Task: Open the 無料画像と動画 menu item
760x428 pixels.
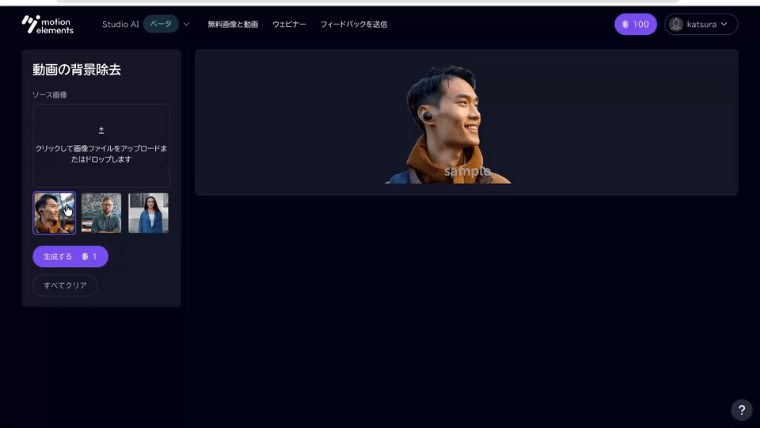Action: pos(232,24)
